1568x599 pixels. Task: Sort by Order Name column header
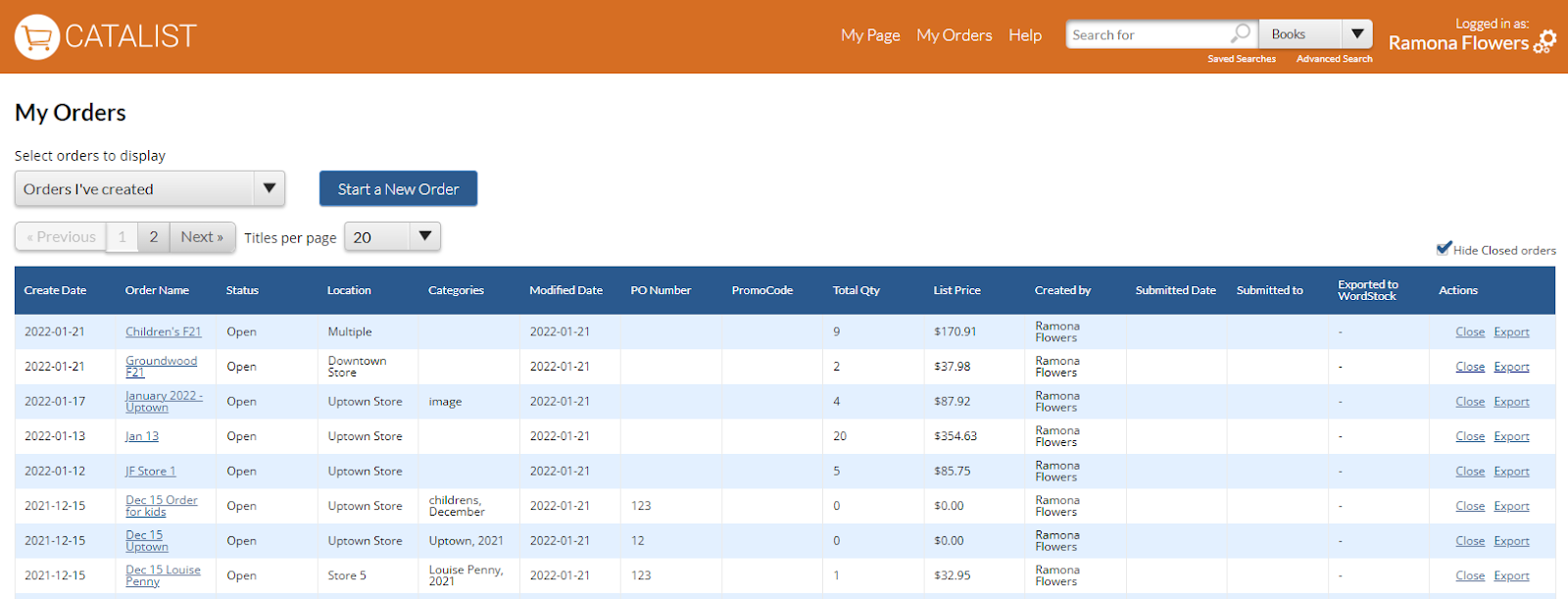coord(157,290)
